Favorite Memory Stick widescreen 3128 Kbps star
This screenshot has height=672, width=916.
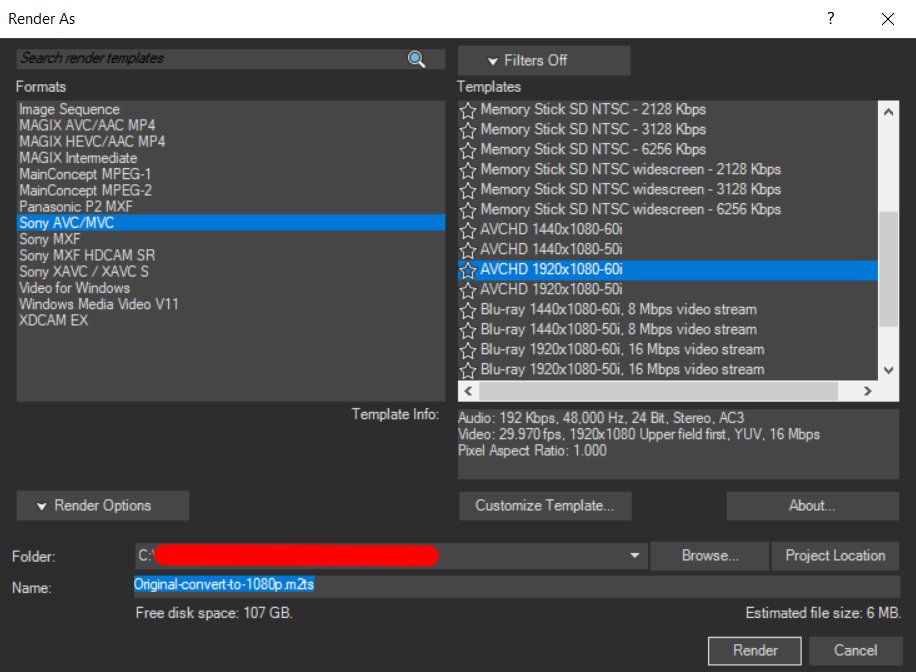coord(467,190)
